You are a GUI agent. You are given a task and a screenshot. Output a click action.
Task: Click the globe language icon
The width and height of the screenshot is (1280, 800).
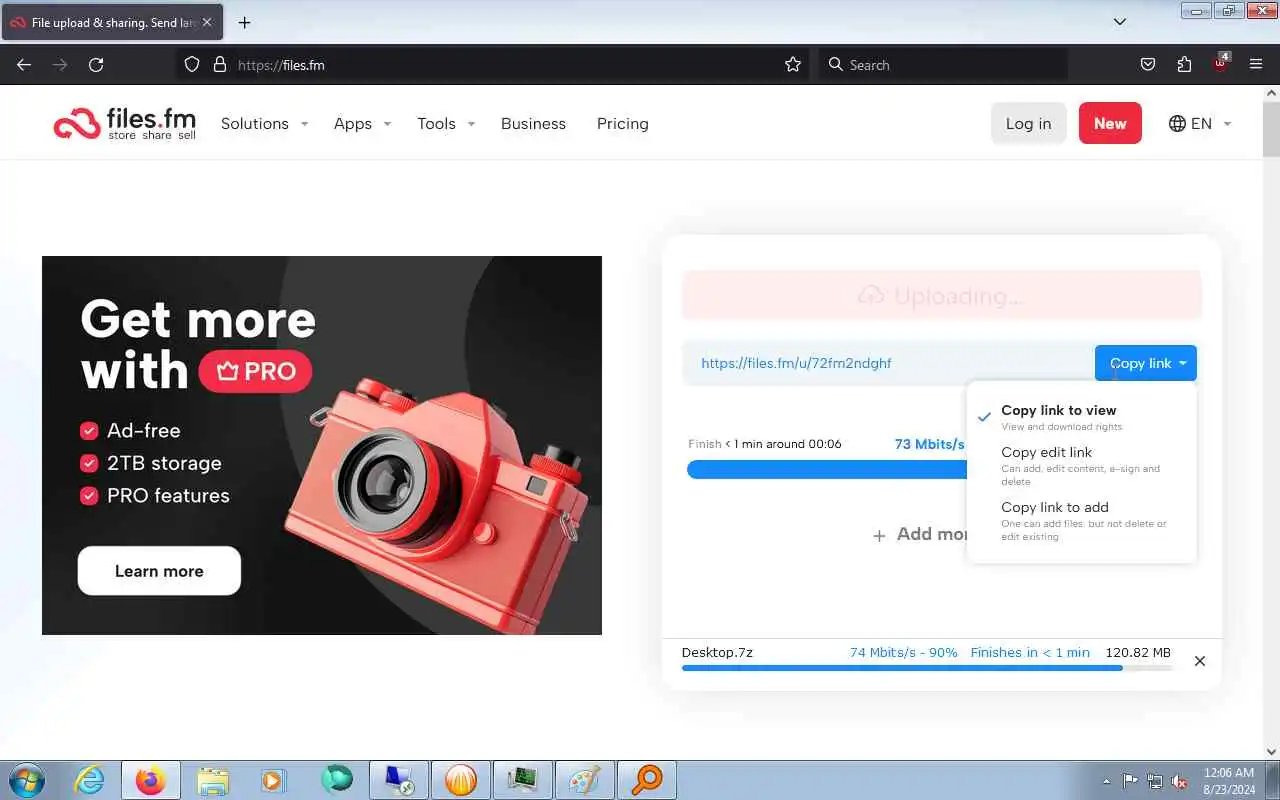(1177, 124)
